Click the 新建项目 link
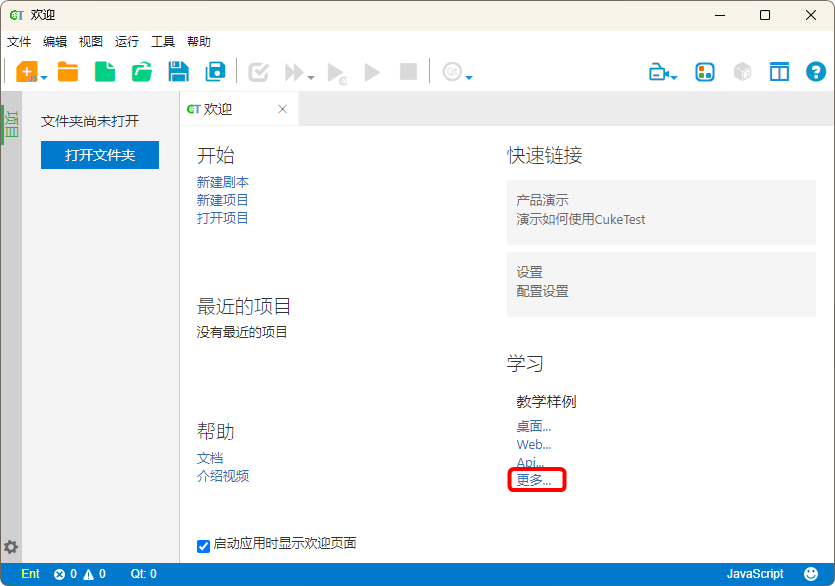Viewport: 835px width, 586px height. (223, 200)
